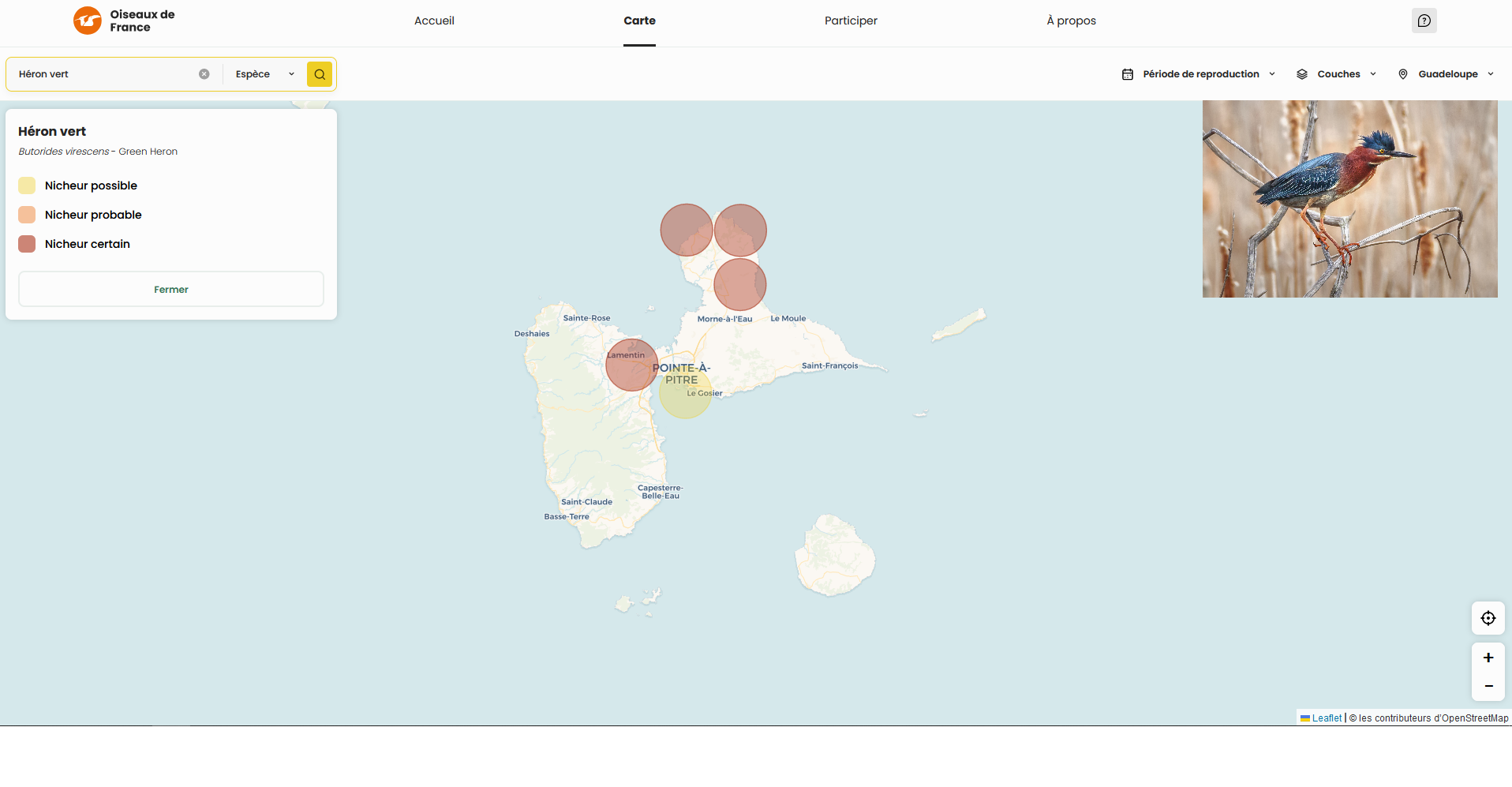
Task: Click the Nicheur probable legend label
Action: pyautogui.click(x=93, y=215)
